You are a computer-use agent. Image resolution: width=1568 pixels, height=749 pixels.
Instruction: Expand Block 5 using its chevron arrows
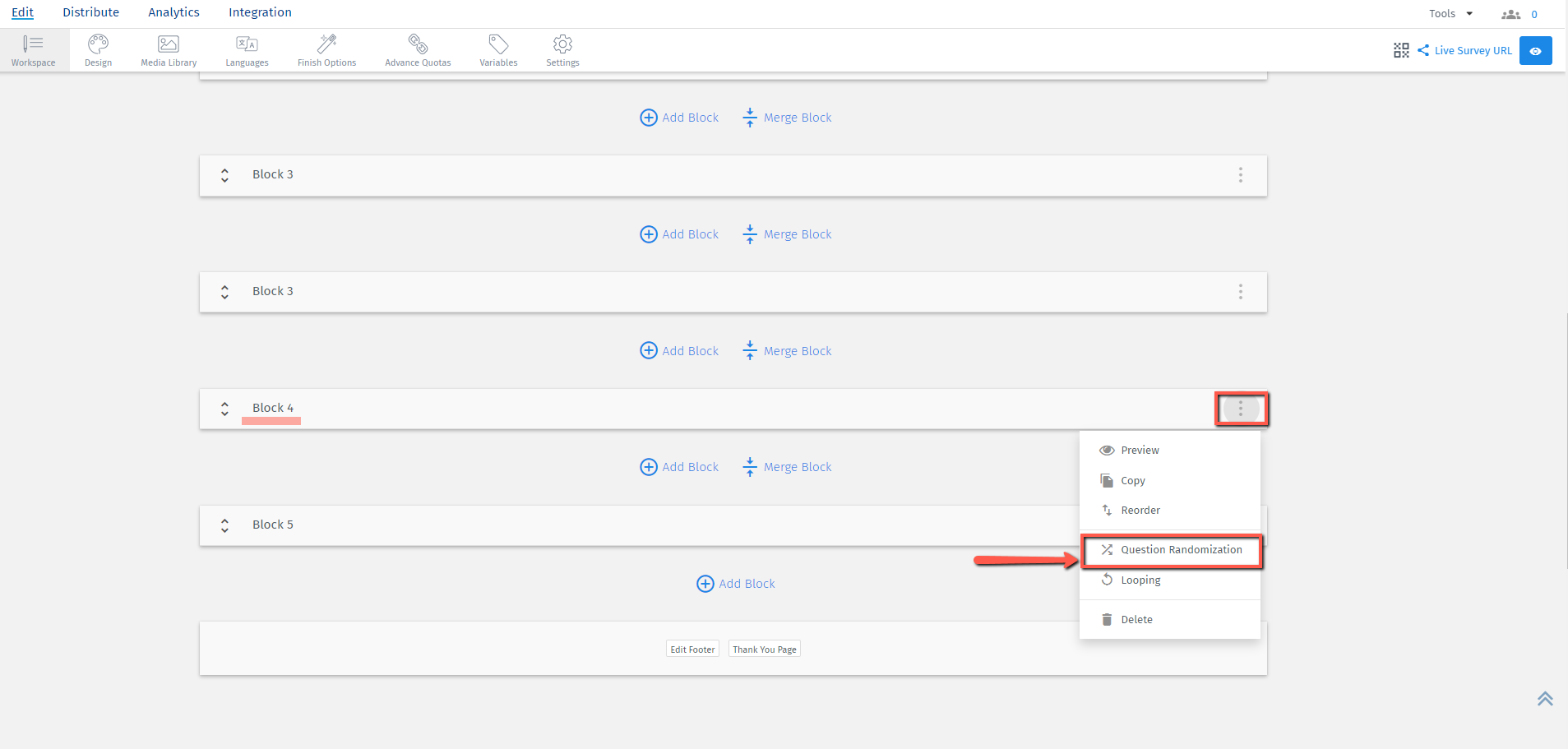click(224, 525)
